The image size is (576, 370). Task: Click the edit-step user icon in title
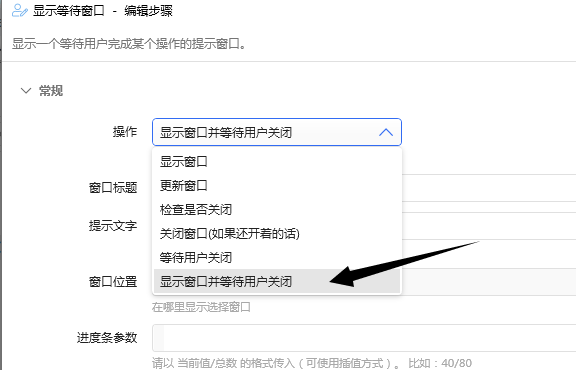point(19,11)
